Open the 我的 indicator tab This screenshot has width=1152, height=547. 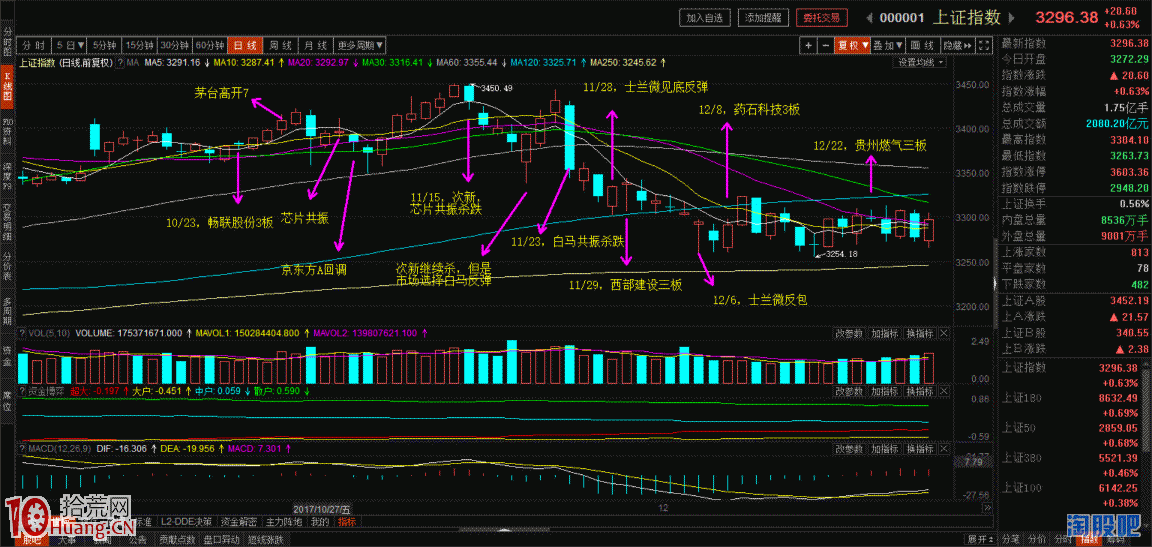point(320,522)
